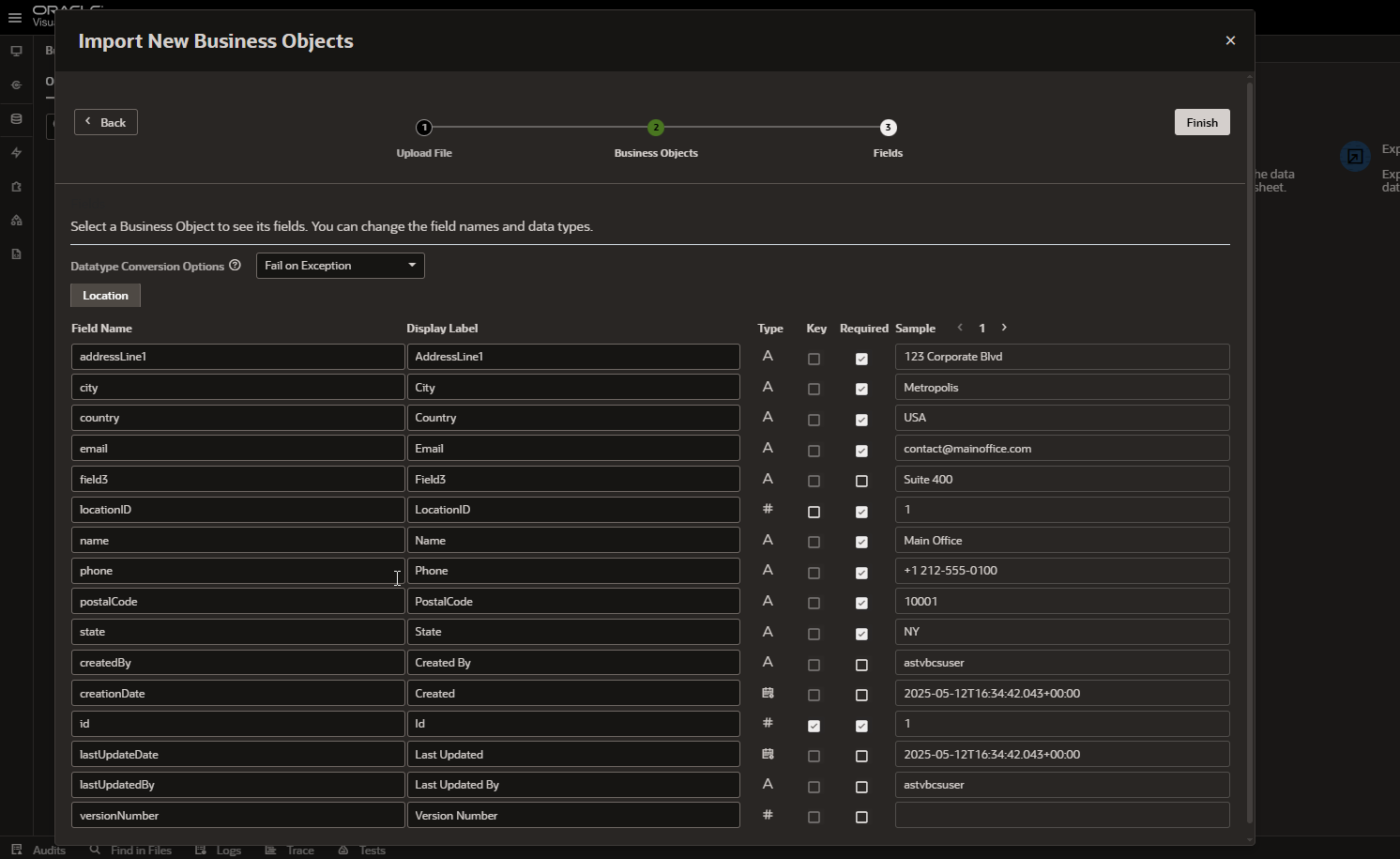Open the monitor icon in left sidebar
The width and height of the screenshot is (1400, 859).
pos(16,52)
